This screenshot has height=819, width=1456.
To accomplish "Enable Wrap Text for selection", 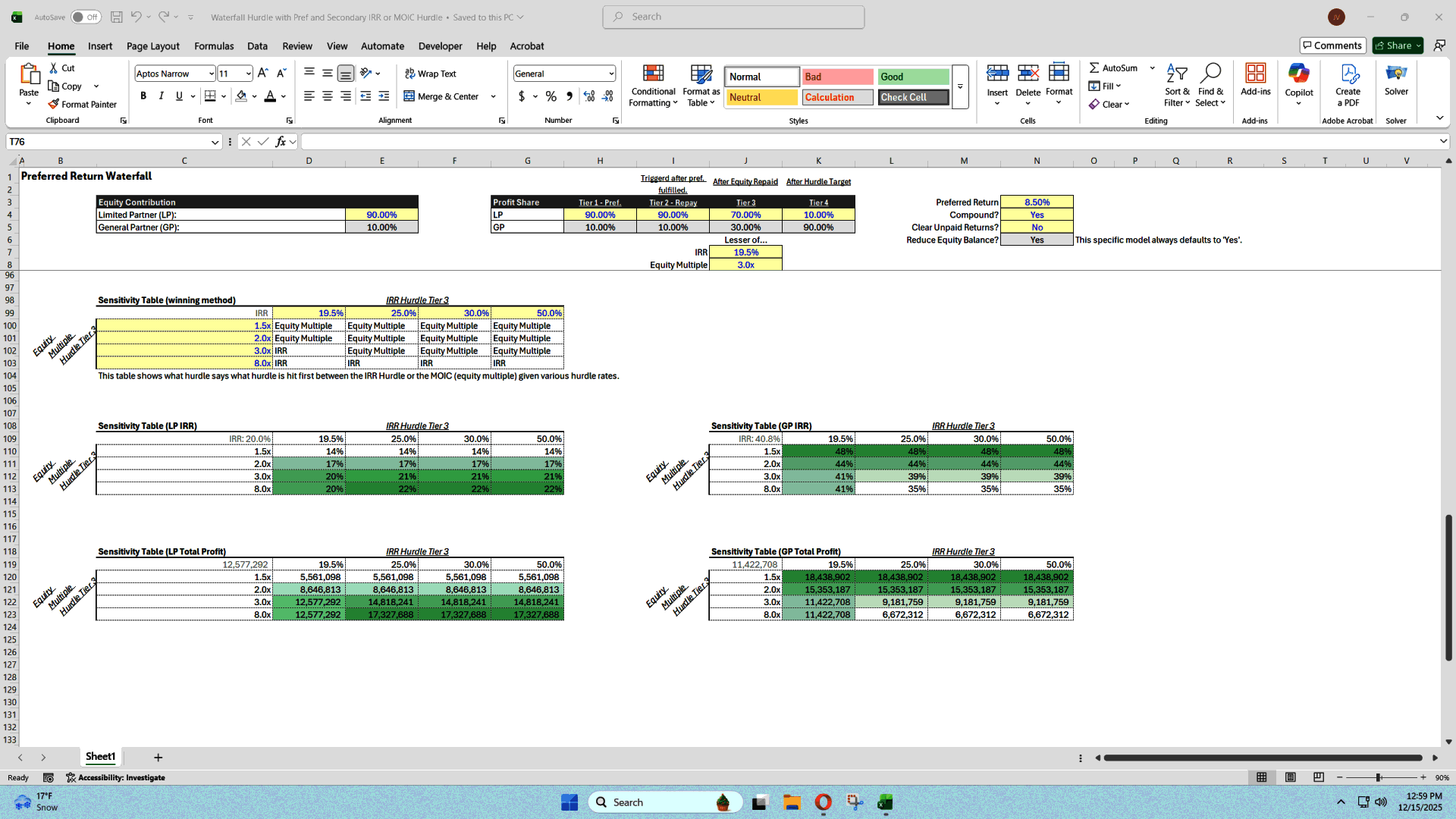I will coord(430,73).
